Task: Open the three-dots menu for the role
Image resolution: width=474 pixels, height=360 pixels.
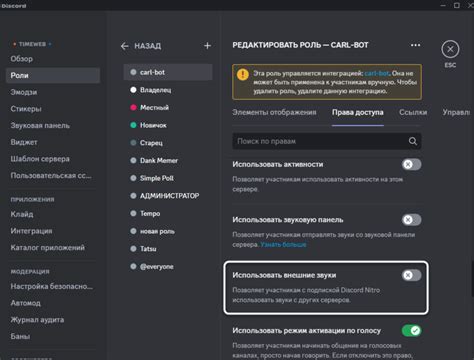Action: pos(415,45)
